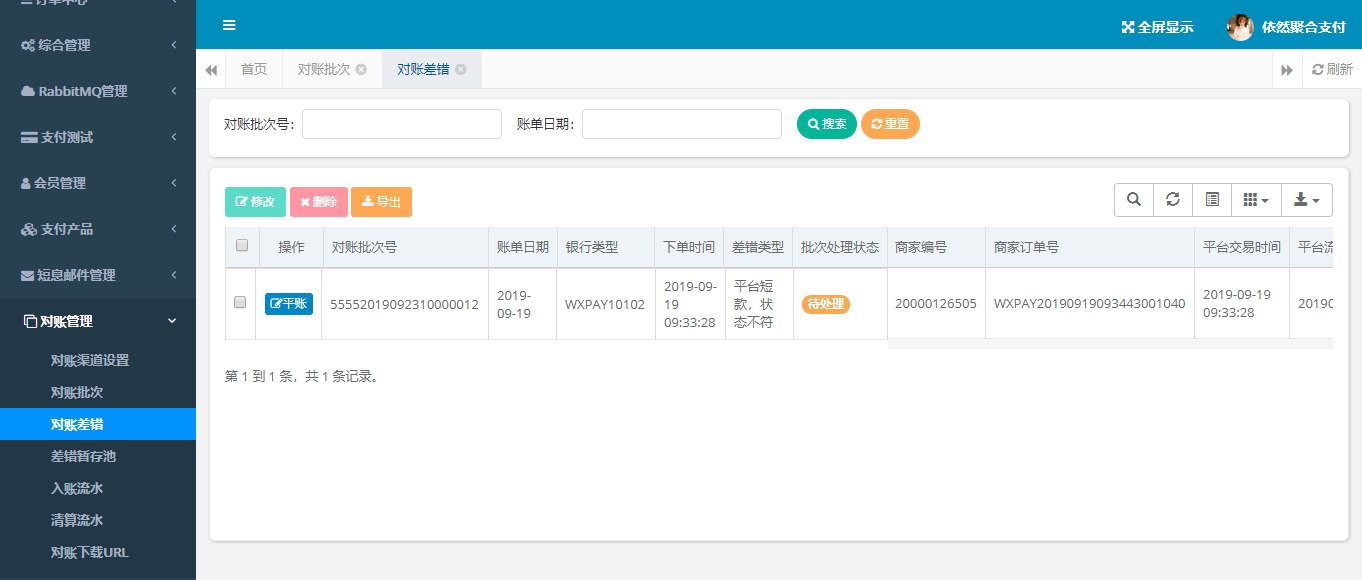Click the table horizontal scrollbar
Image resolution: width=1362 pixels, height=580 pixels.
tap(1110, 344)
